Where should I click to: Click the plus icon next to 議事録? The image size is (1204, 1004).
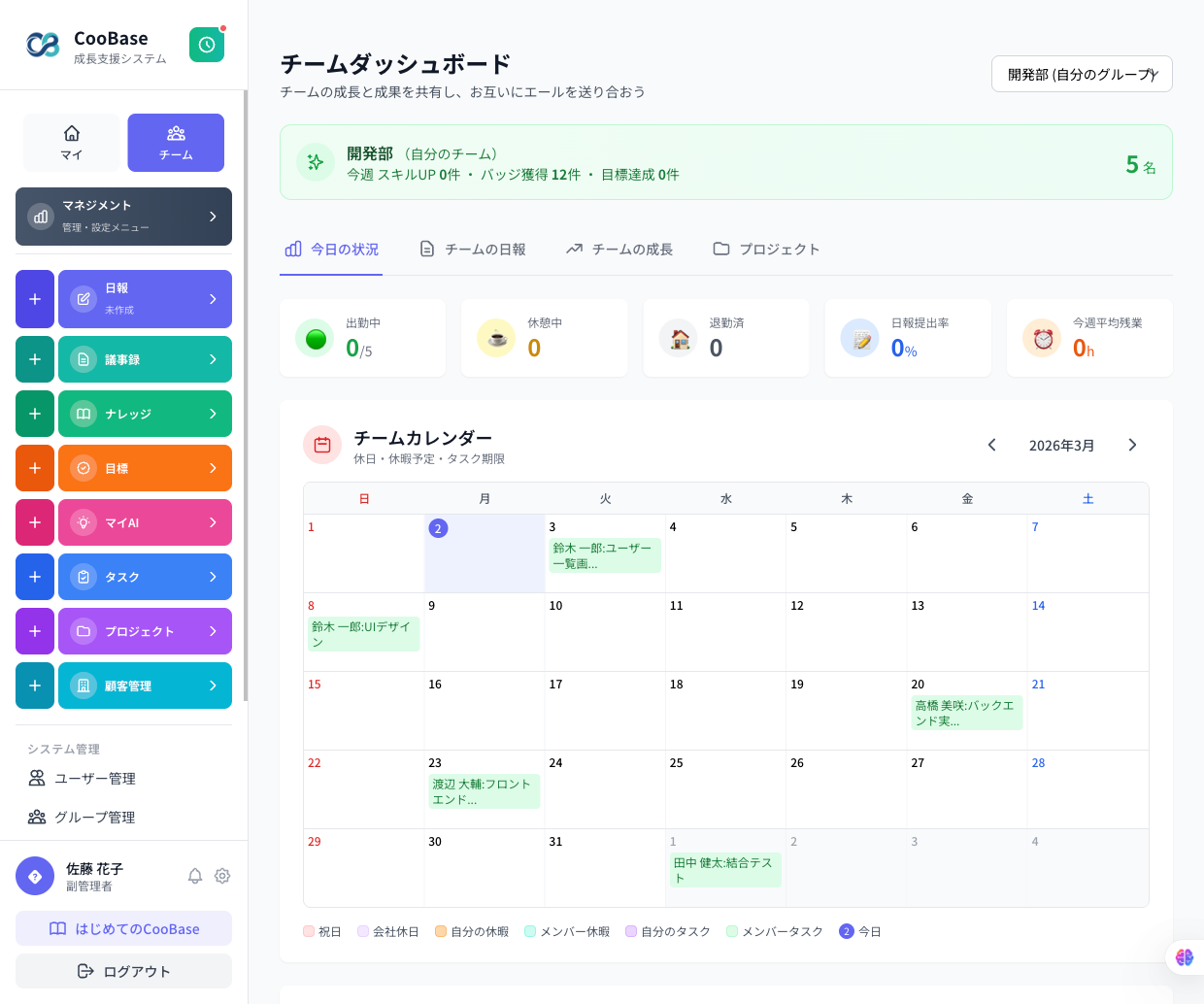click(x=35, y=358)
